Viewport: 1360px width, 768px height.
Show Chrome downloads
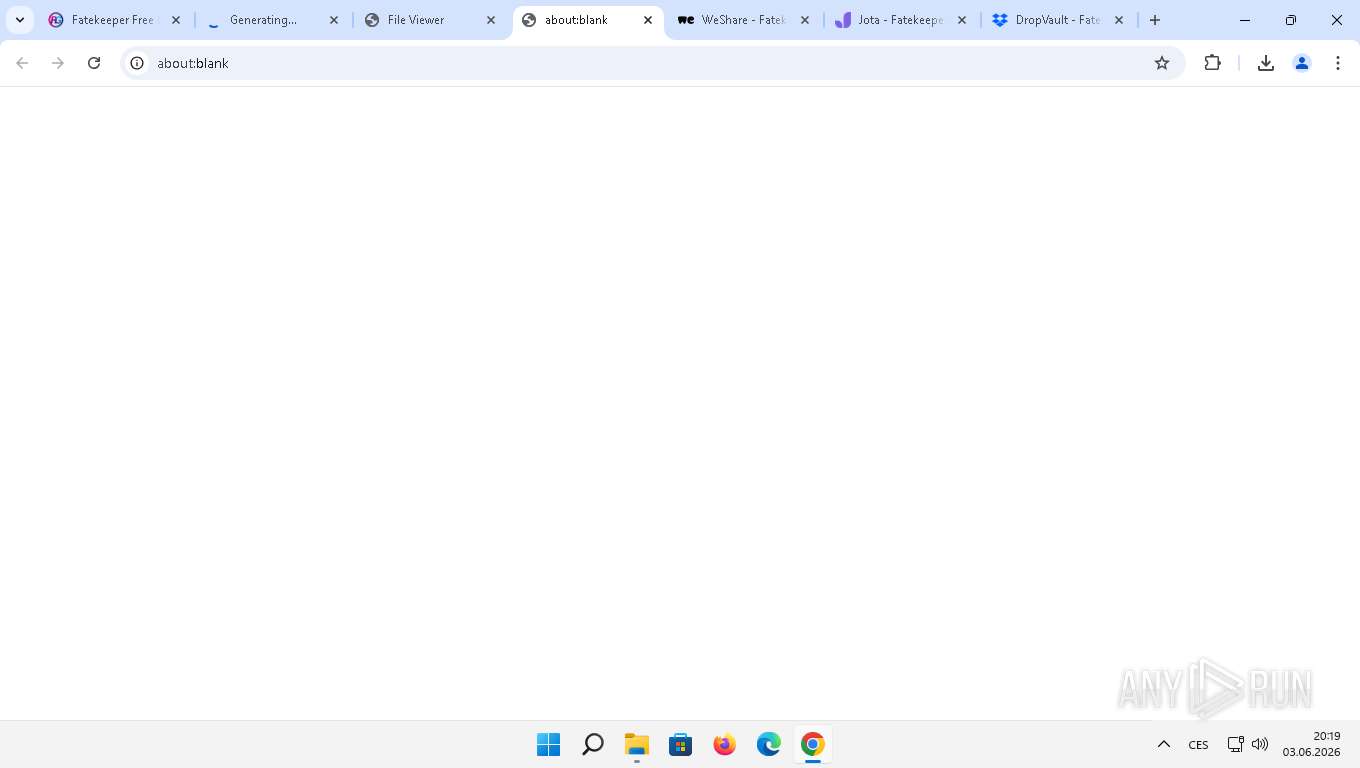coord(1266,63)
